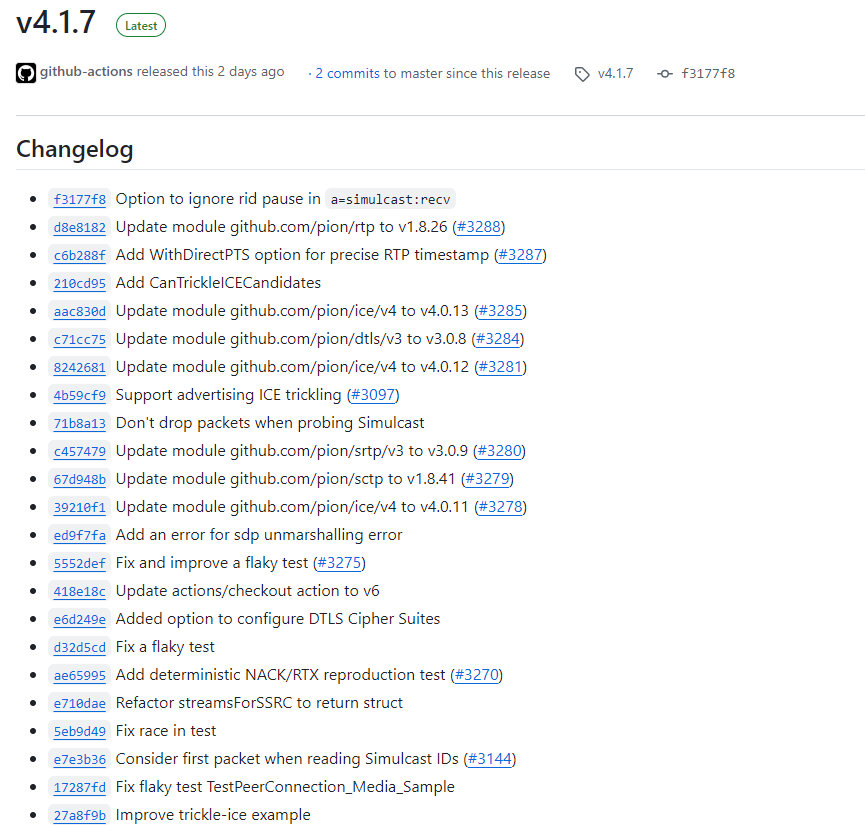Open commit ed9f7fa
This screenshot has width=865, height=827.
(79, 536)
